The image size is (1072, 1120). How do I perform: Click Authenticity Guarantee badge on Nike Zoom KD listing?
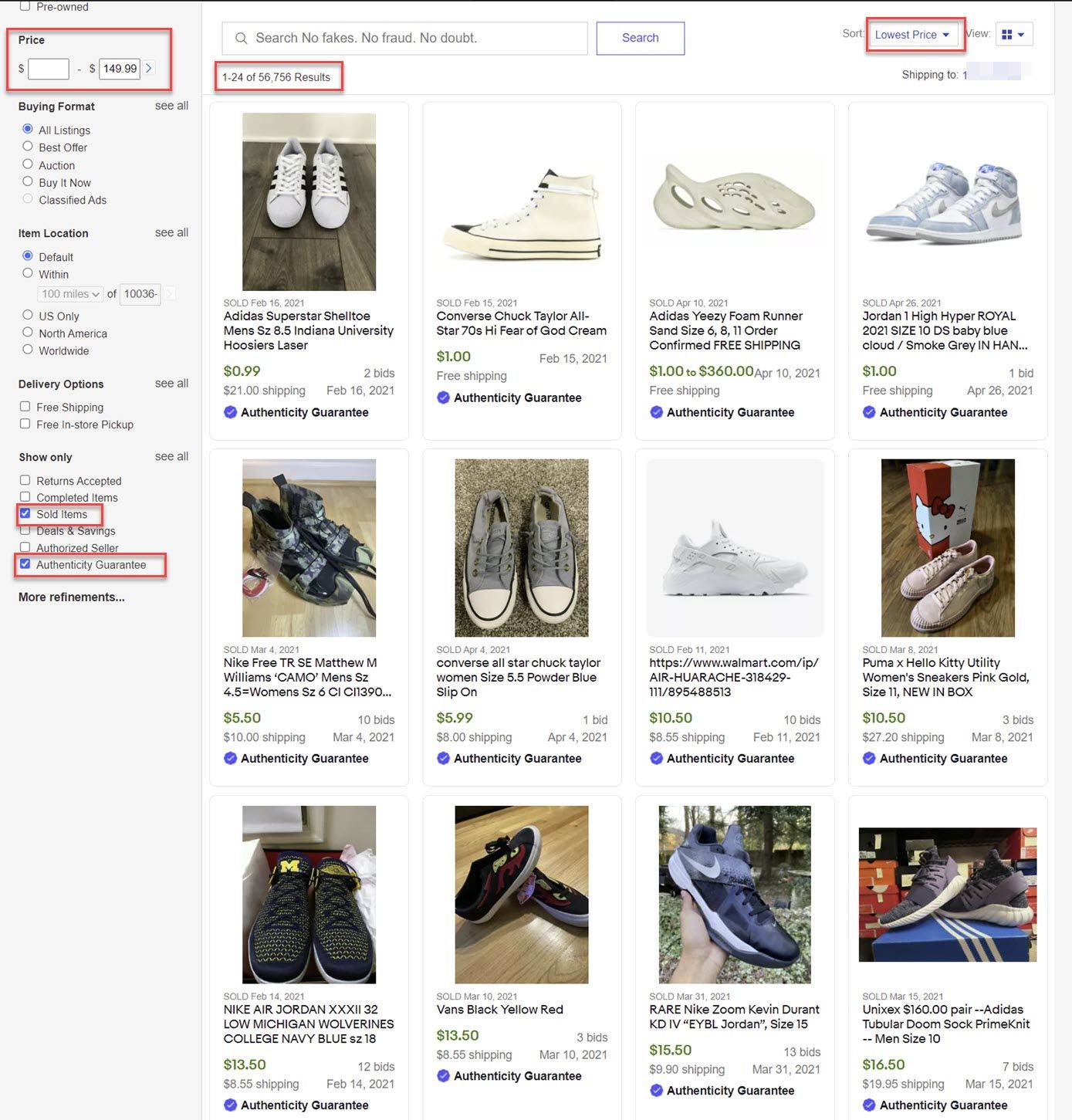coord(722,1091)
